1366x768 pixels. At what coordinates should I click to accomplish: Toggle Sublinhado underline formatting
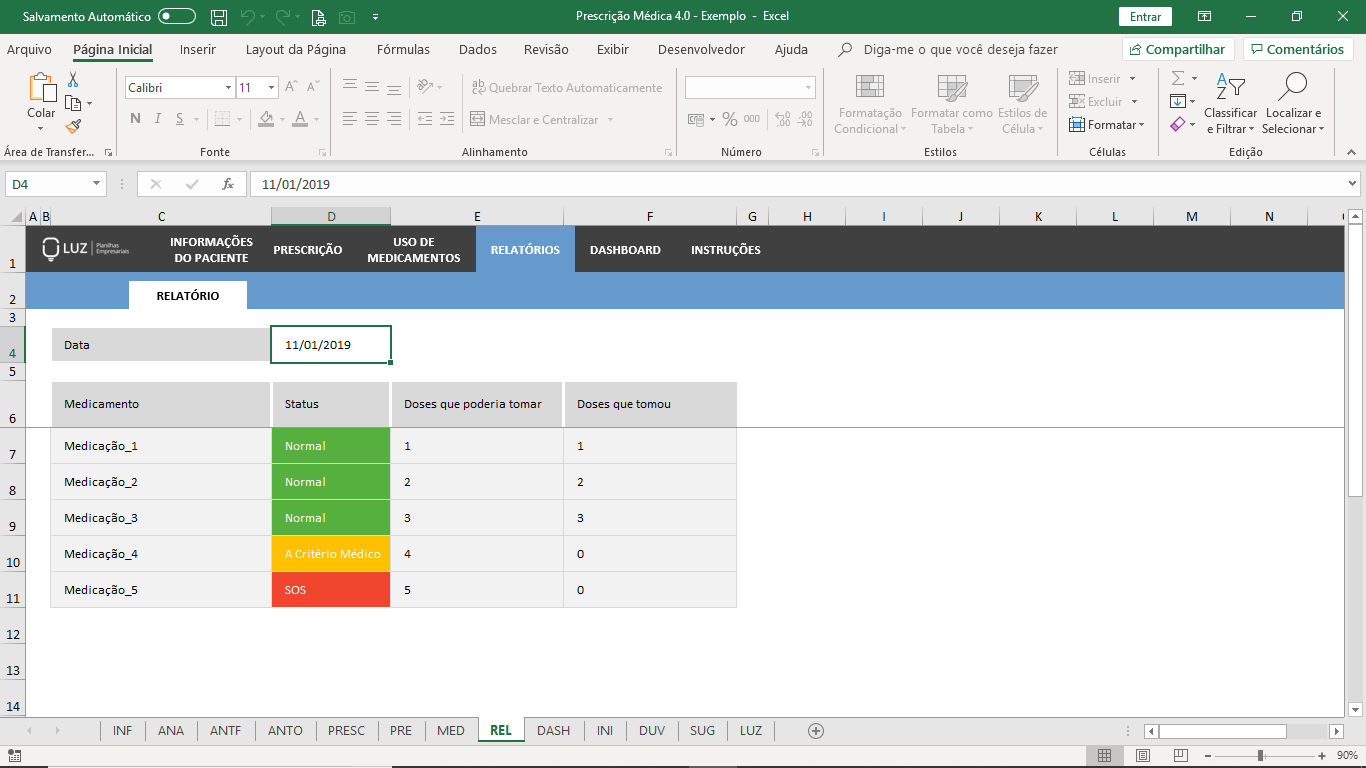click(x=180, y=119)
